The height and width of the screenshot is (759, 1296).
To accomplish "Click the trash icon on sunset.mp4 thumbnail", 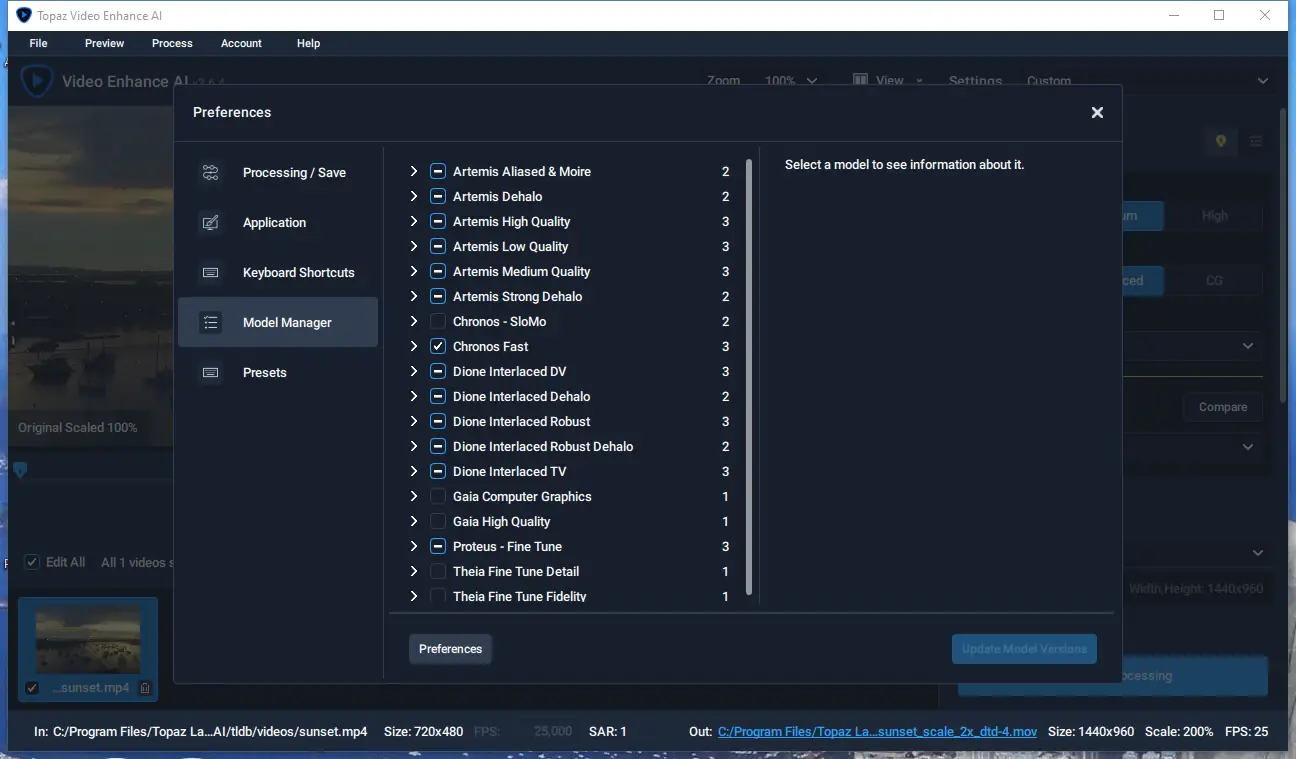I will (145, 688).
